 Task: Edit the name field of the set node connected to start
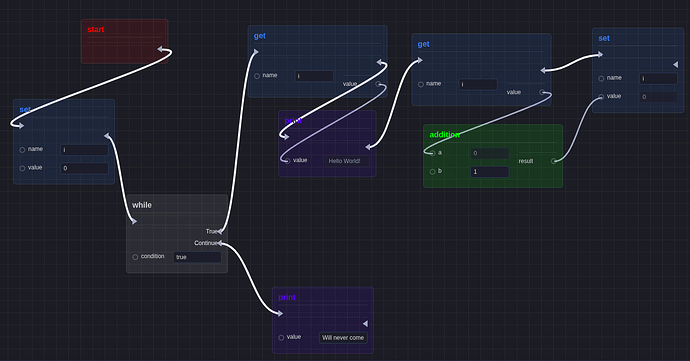point(84,150)
